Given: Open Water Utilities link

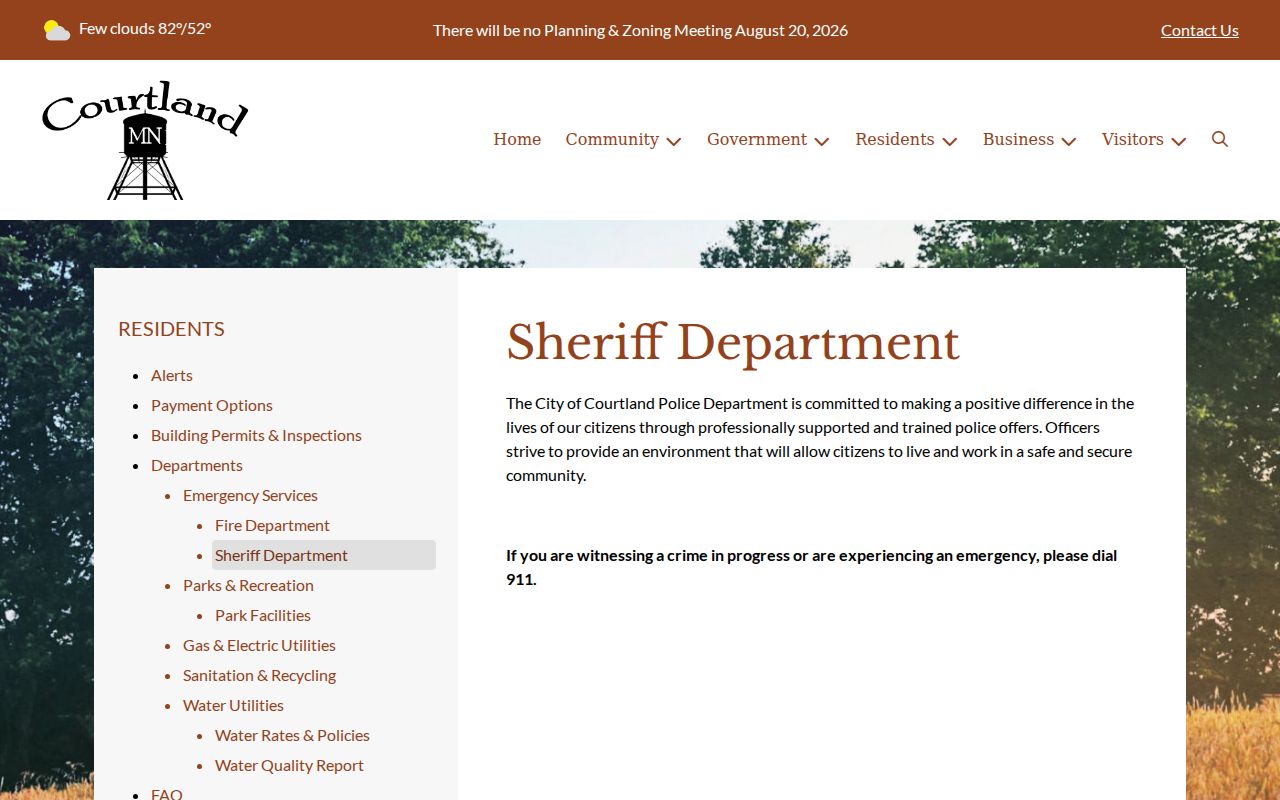Looking at the screenshot, I should tap(233, 705).
